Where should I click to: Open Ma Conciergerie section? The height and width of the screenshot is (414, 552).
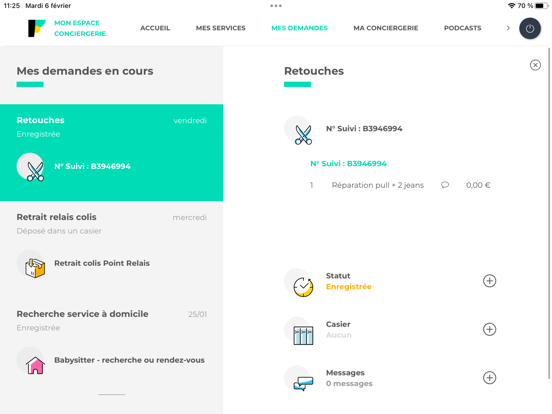385,28
